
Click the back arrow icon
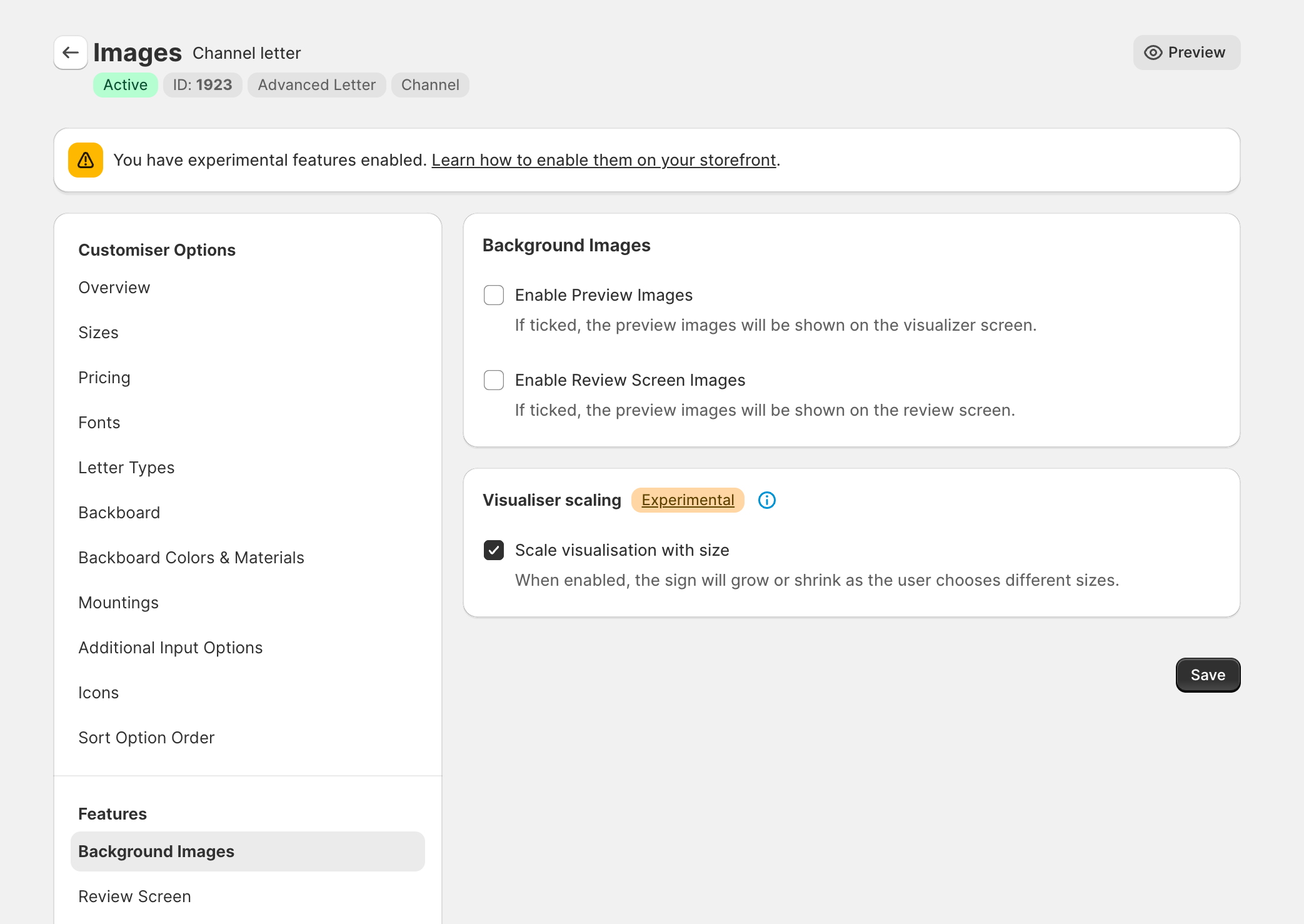pyautogui.click(x=71, y=53)
